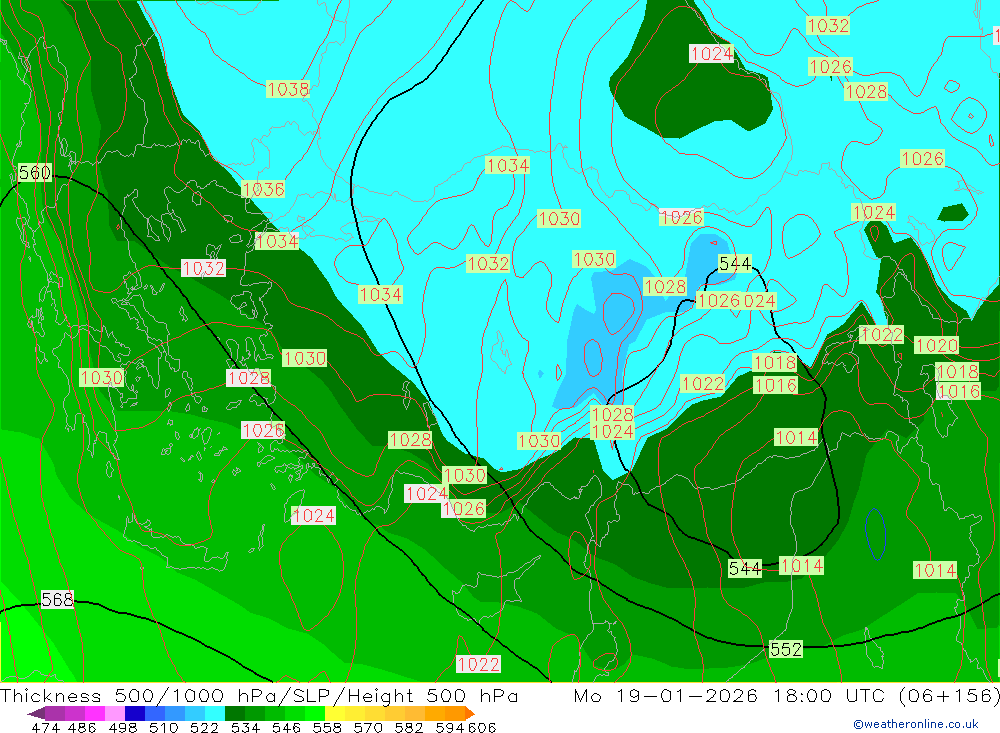The height and width of the screenshot is (733, 1000).
Task: Click the orange arrow at legend end
Action: pyautogui.click(x=469, y=713)
